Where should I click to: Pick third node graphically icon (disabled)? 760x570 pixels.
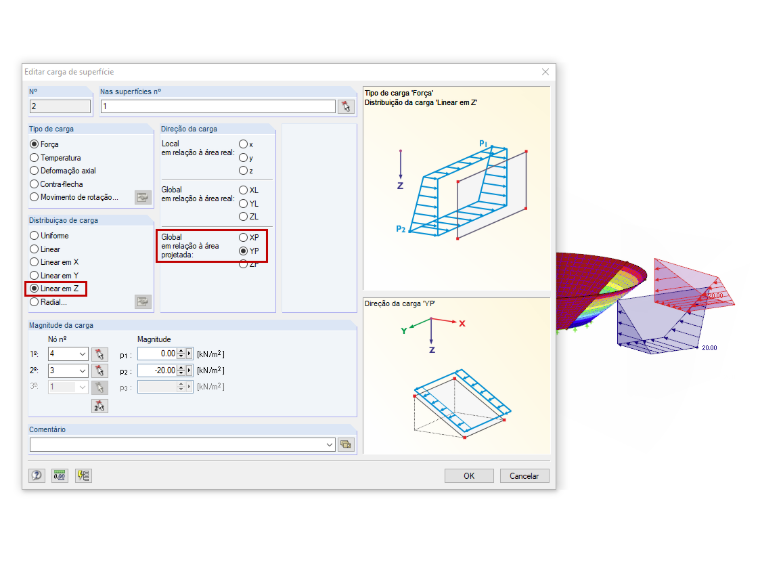(x=99, y=387)
